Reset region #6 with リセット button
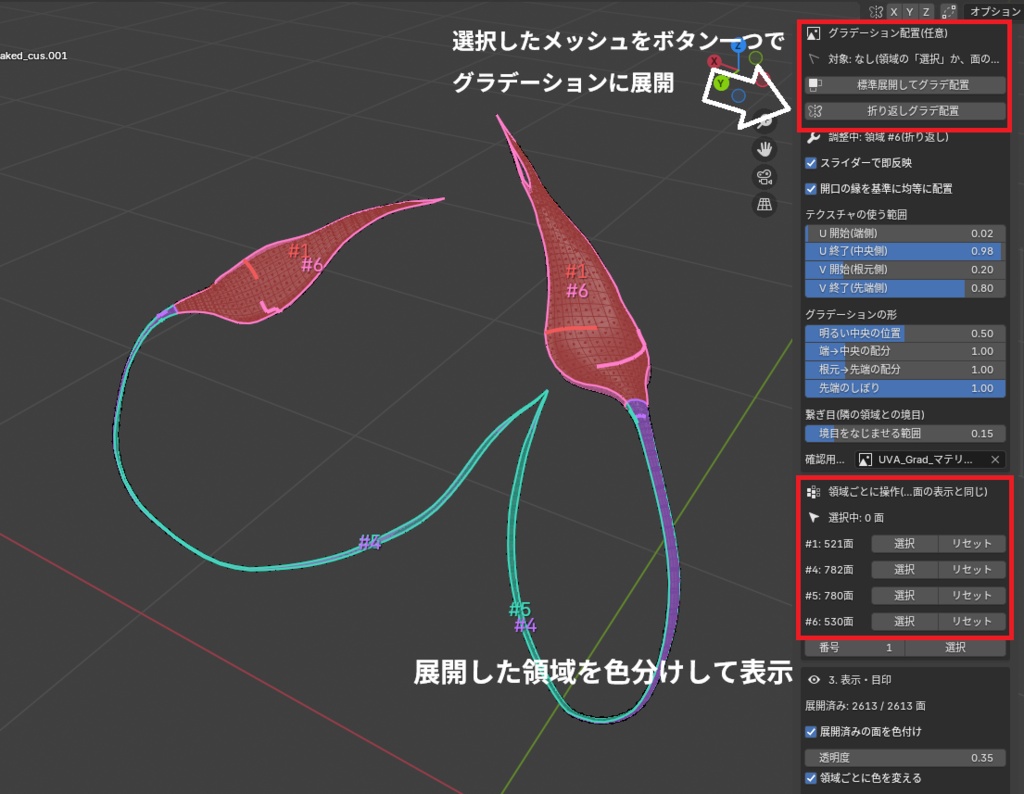The image size is (1024, 794). (972, 622)
